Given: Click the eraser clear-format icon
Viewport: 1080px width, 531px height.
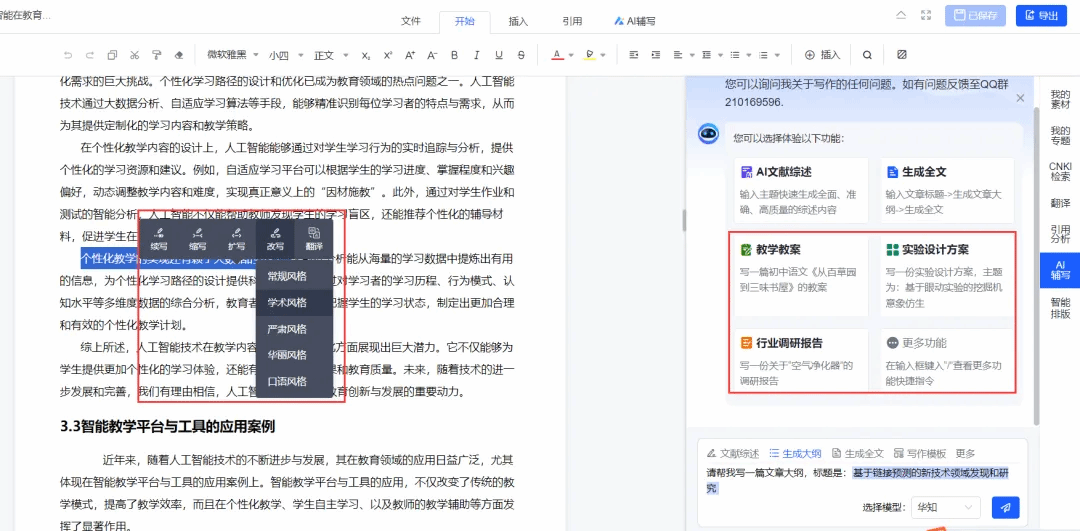Looking at the screenshot, I should point(178,55).
